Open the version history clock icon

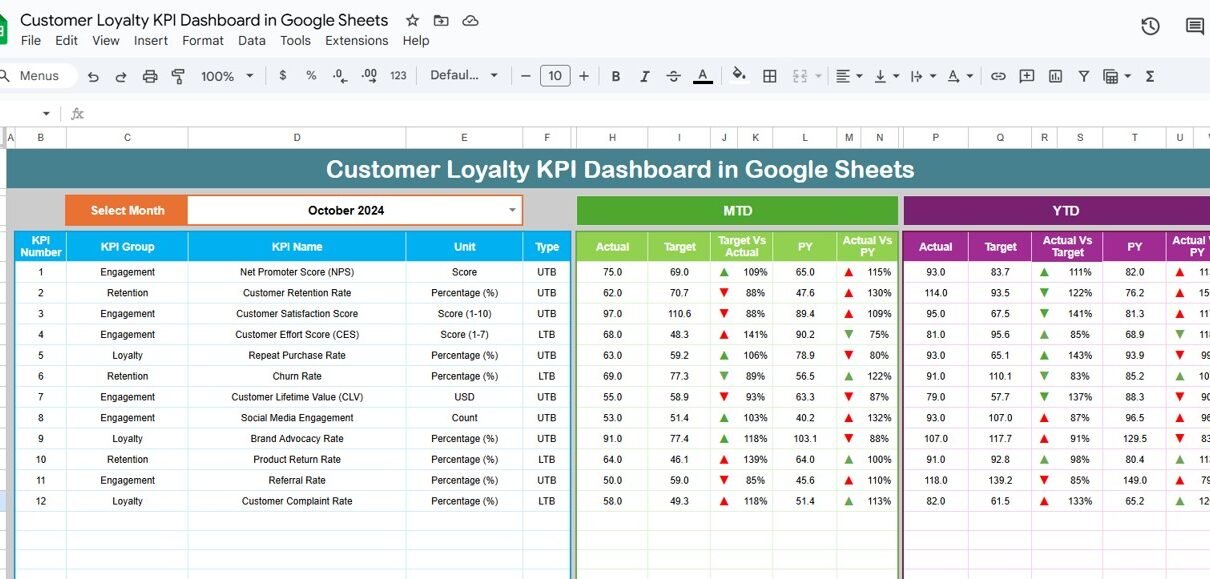tap(1150, 26)
